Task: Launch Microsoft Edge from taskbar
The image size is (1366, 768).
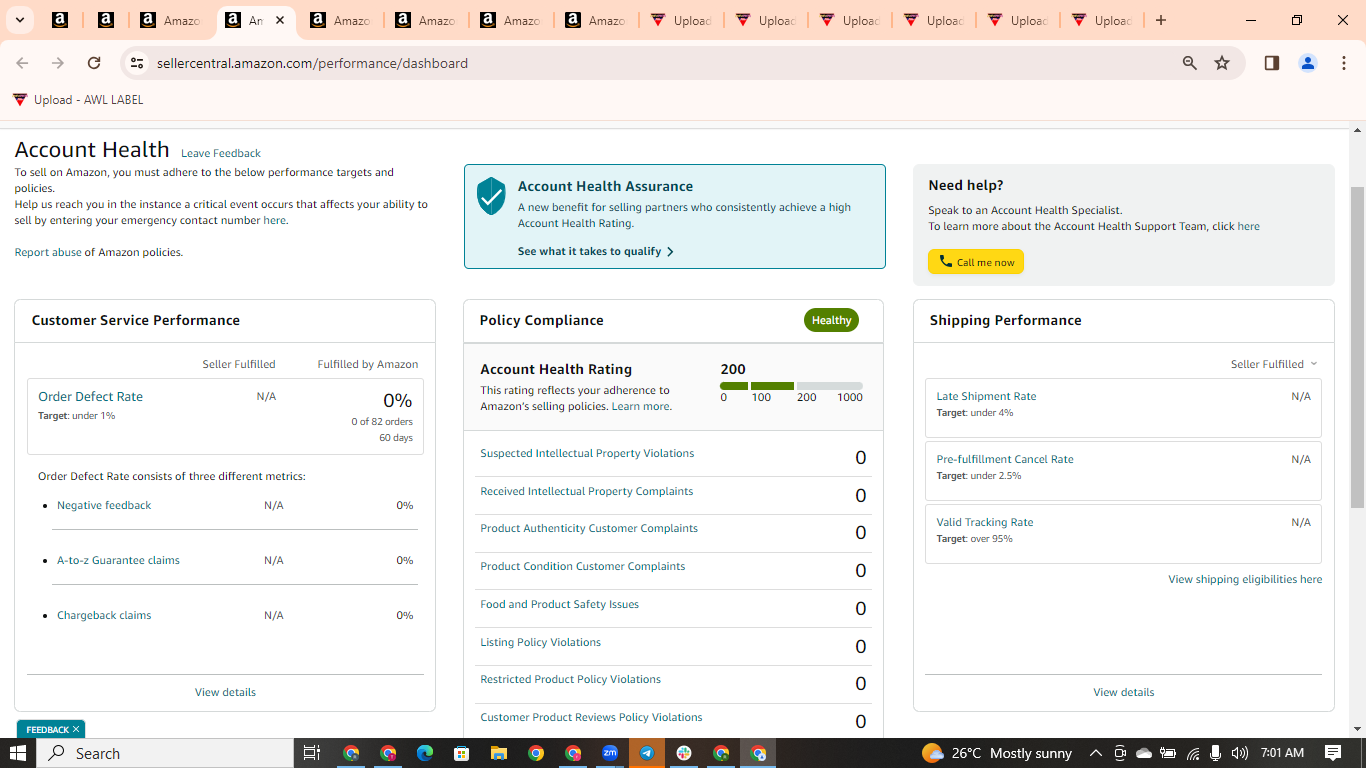Action: 425,753
